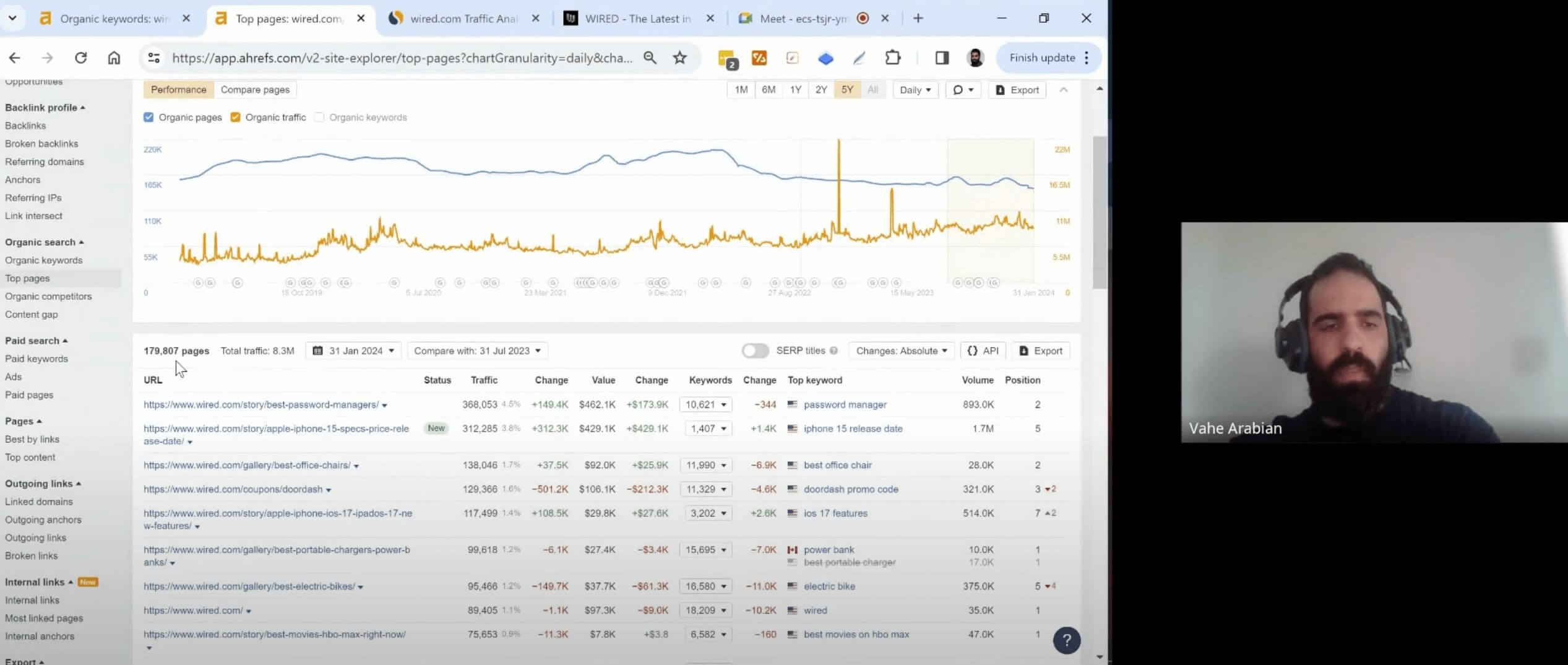Open the 31 Jan 2024 date picker
The width and height of the screenshot is (1568, 665).
tap(353, 350)
